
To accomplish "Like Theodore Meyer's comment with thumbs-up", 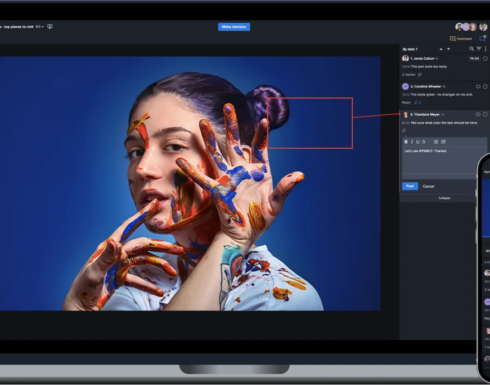I will [404, 131].
